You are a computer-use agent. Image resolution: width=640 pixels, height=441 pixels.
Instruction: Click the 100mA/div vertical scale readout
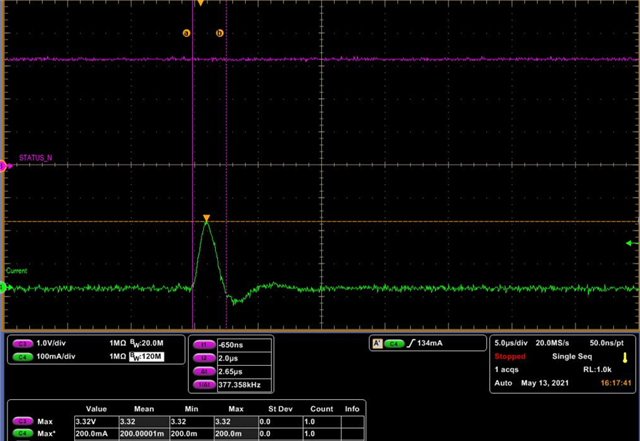(x=56, y=356)
